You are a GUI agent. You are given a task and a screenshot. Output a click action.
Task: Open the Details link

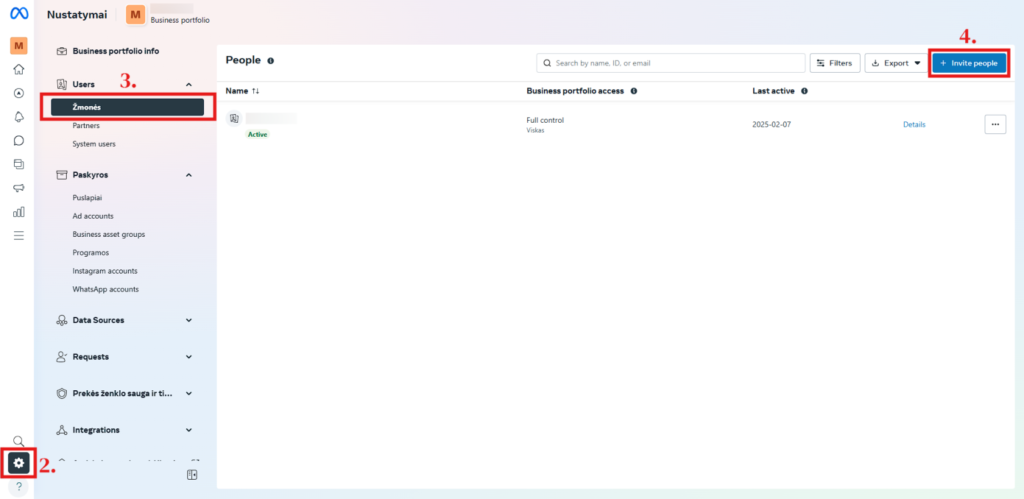pyautogui.click(x=914, y=124)
